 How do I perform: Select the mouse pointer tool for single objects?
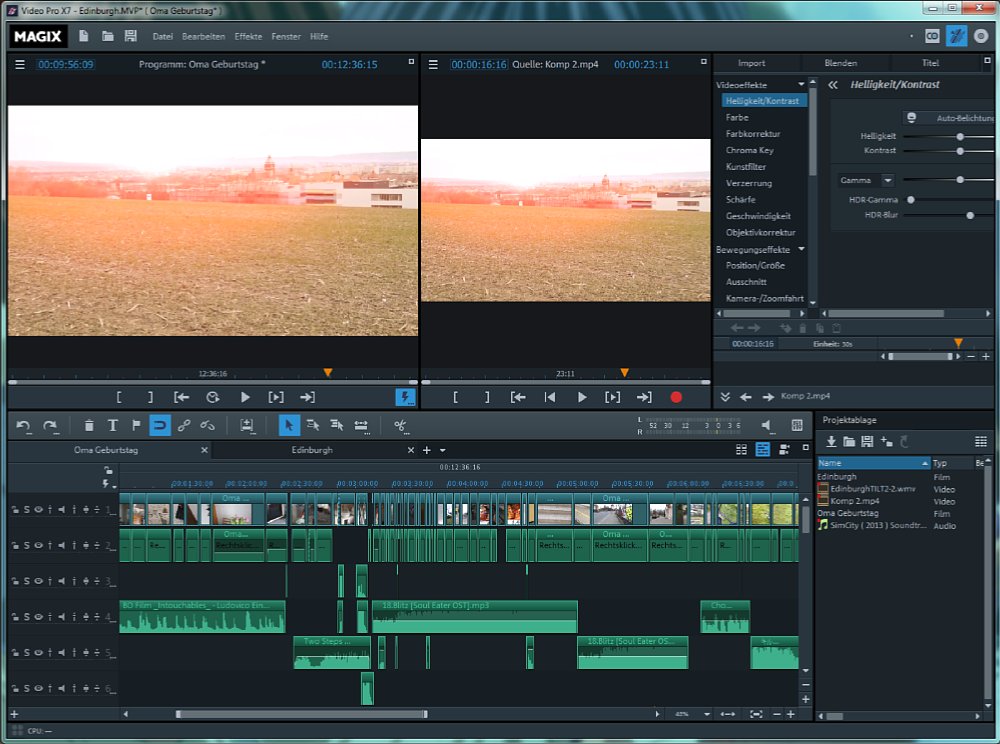click(288, 425)
